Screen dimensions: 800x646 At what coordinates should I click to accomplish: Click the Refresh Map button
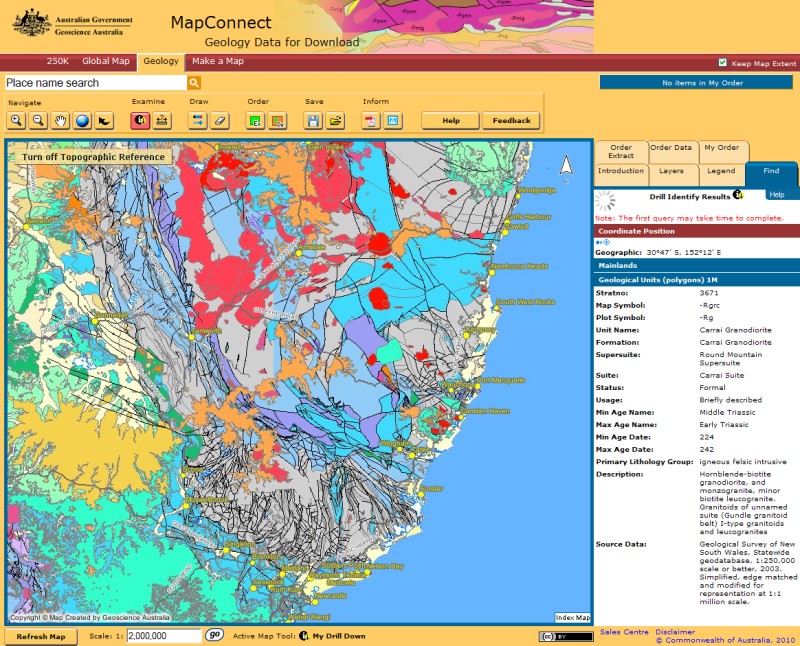pyautogui.click(x=41, y=636)
